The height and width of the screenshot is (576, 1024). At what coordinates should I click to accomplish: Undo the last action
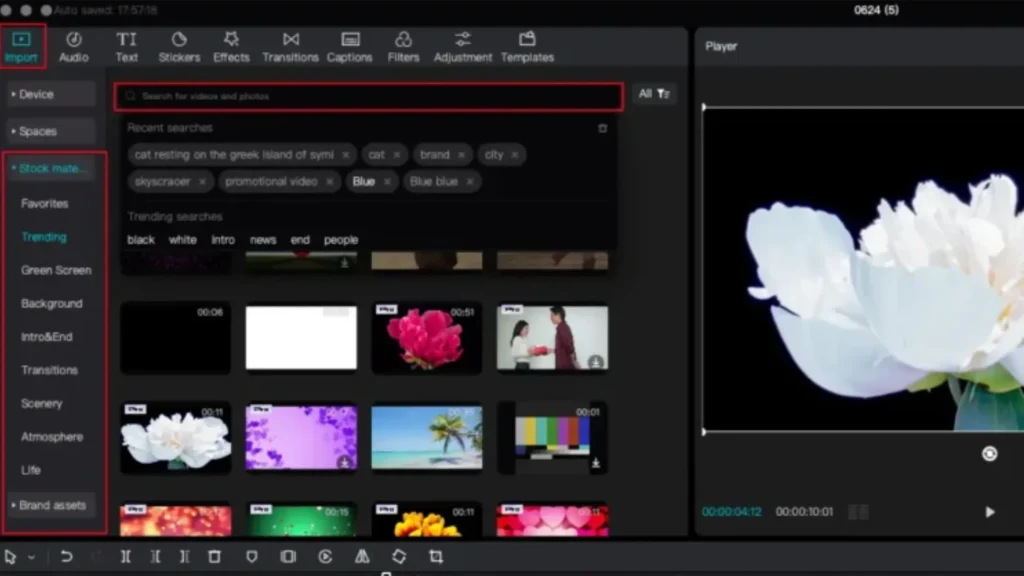66,557
